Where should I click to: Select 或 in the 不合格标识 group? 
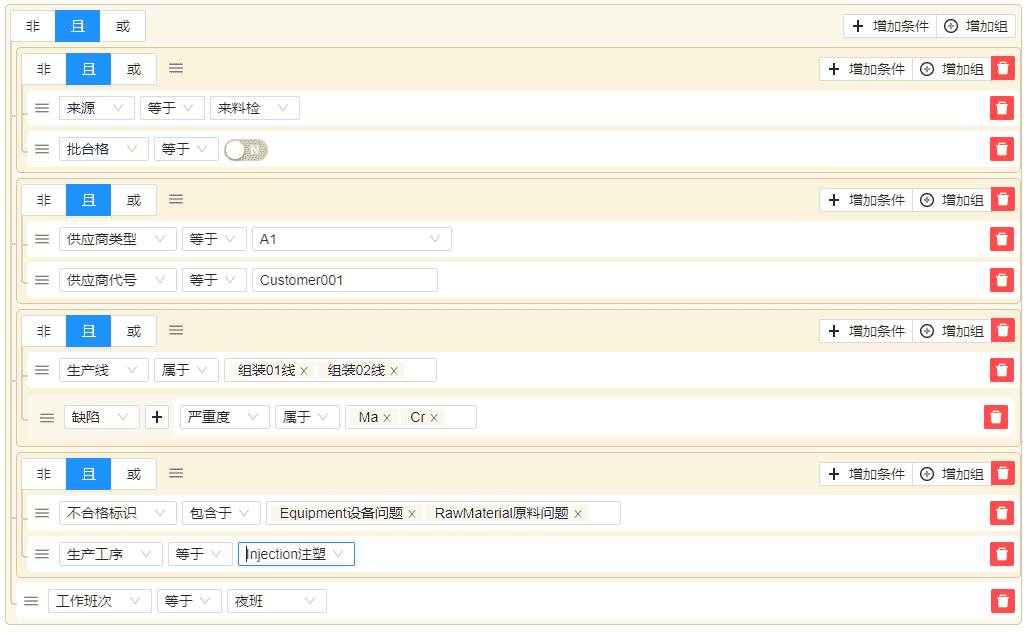point(134,474)
